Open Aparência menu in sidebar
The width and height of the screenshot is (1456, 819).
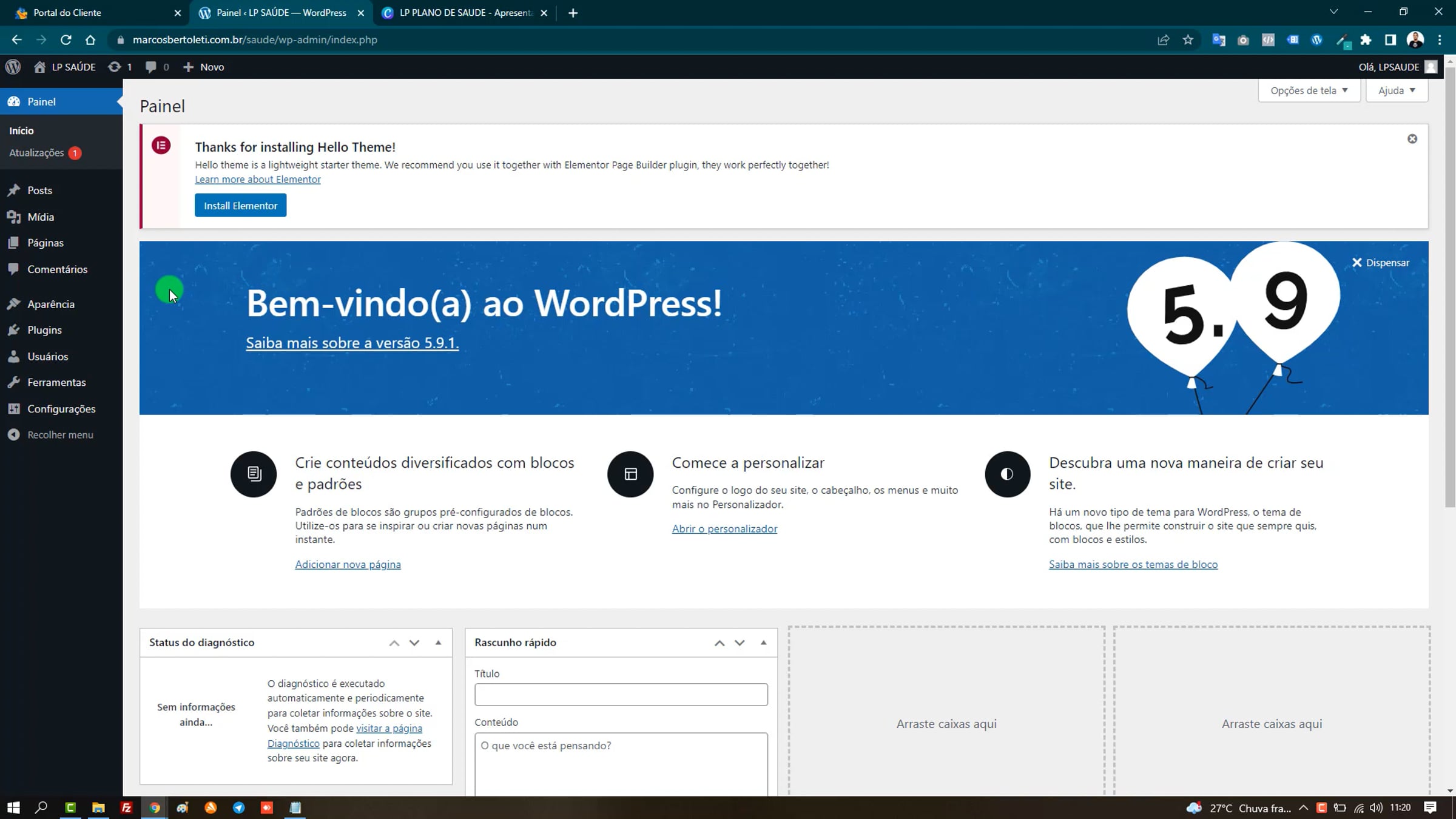pyautogui.click(x=50, y=304)
